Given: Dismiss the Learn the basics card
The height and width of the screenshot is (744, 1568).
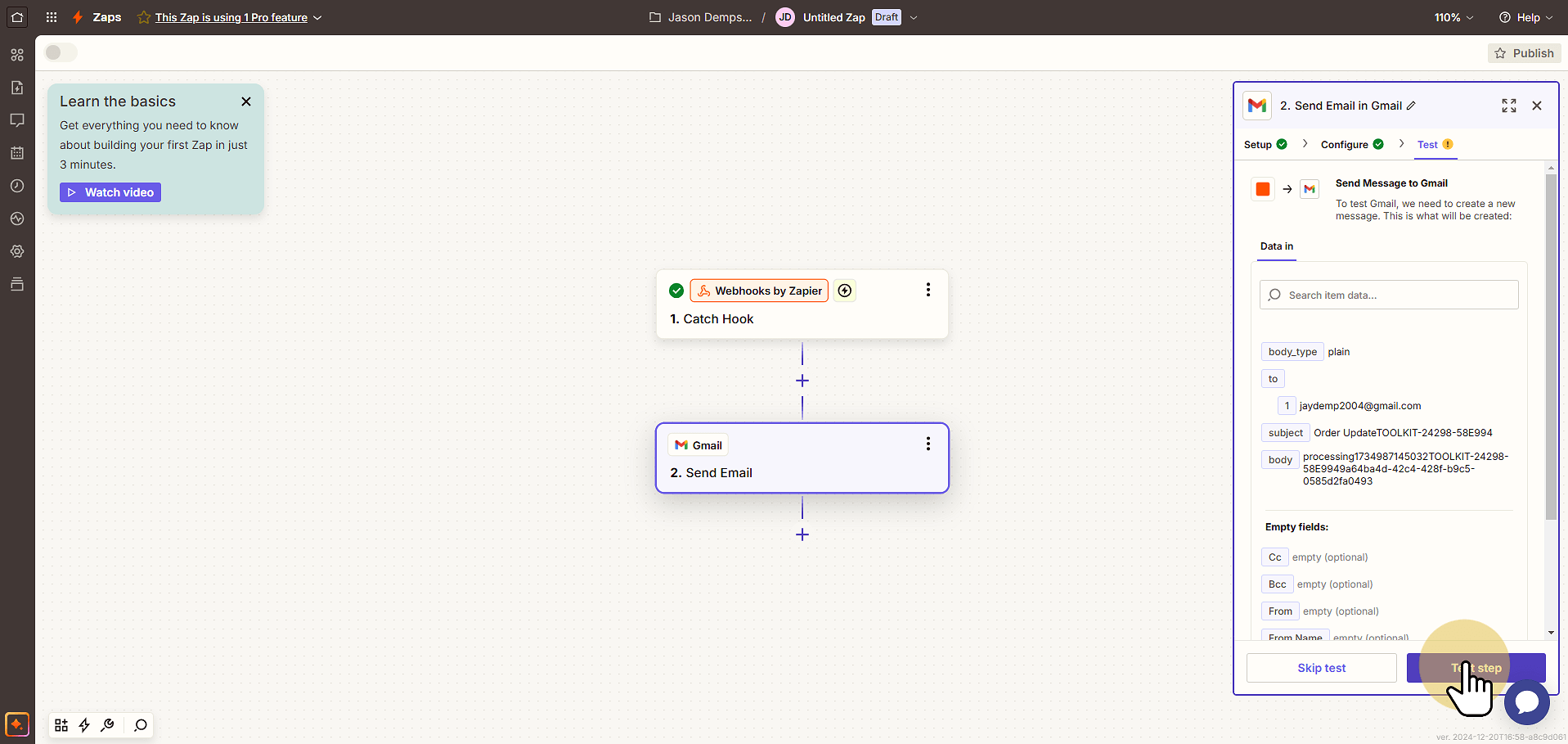Looking at the screenshot, I should coord(246,101).
